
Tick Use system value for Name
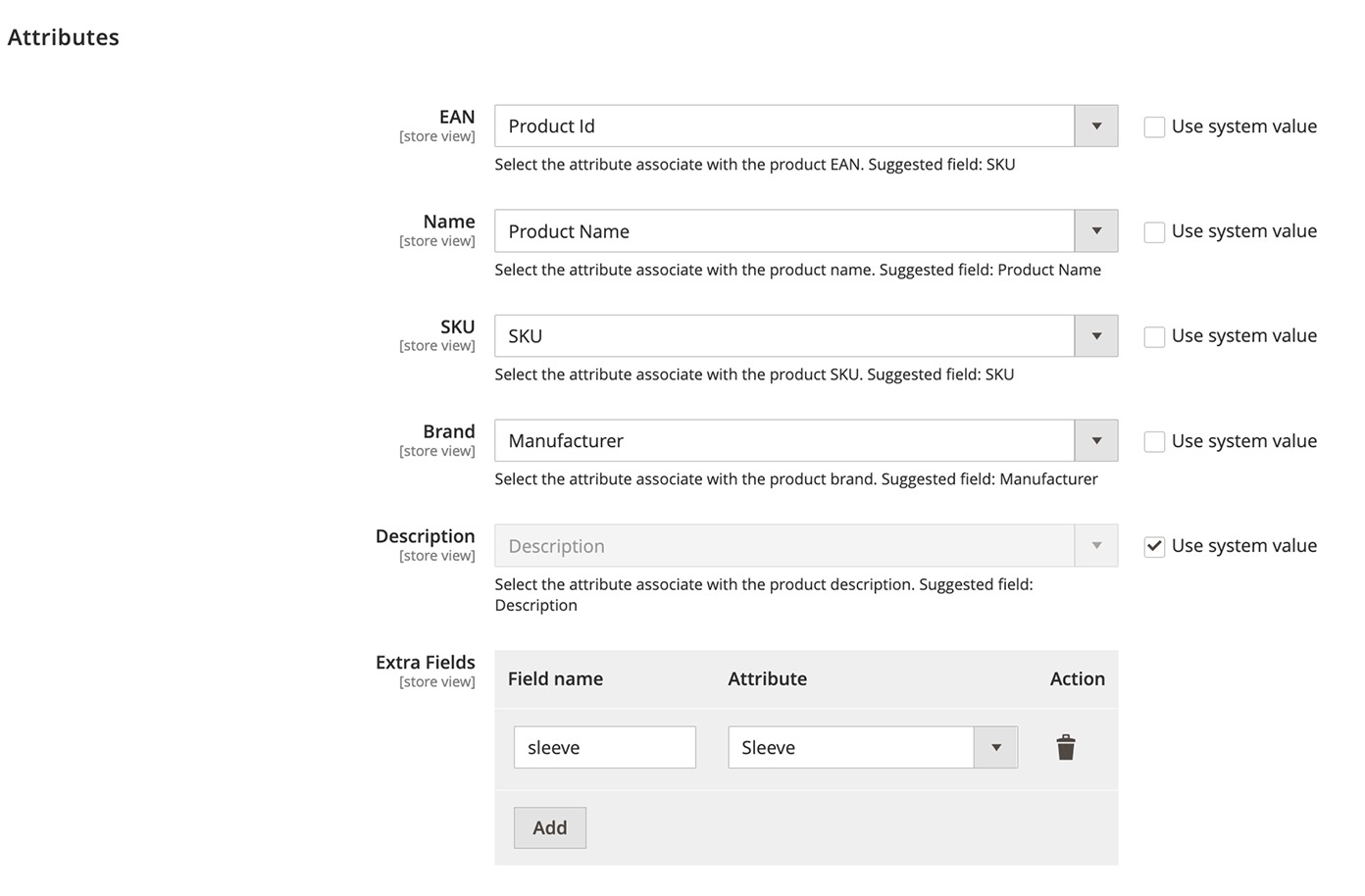point(1154,232)
